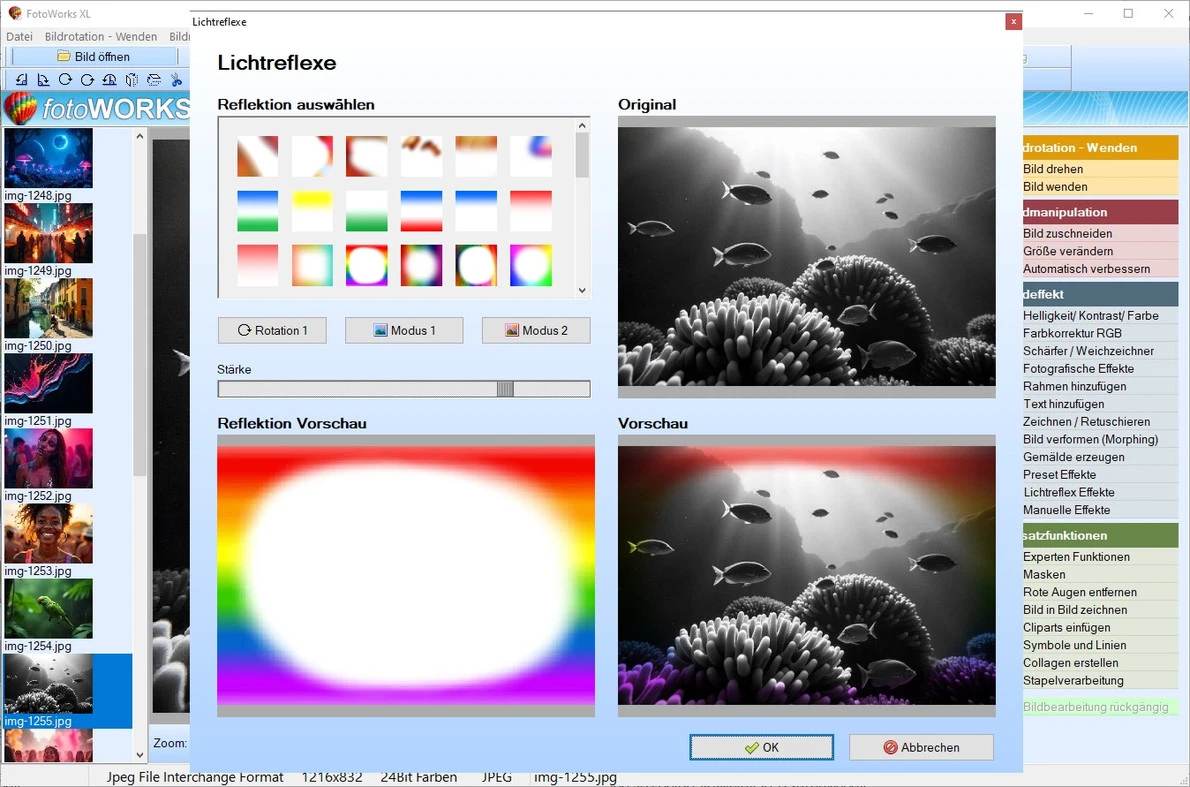Screen dimensions: 1190x787
Task: Choose the blue-pink corner blob reflection
Action: pyautogui.click(x=530, y=156)
